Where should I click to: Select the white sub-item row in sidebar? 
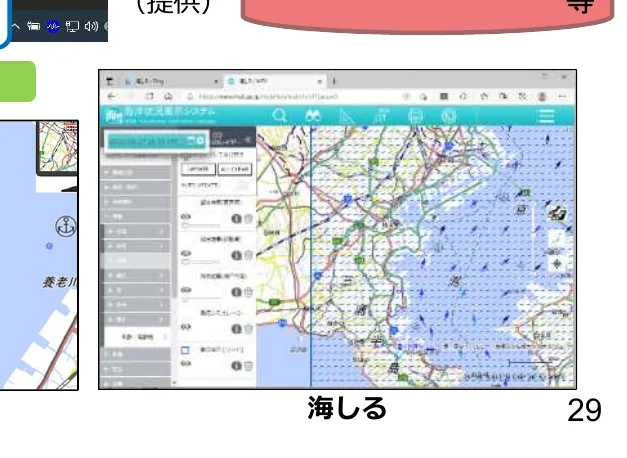(137, 337)
